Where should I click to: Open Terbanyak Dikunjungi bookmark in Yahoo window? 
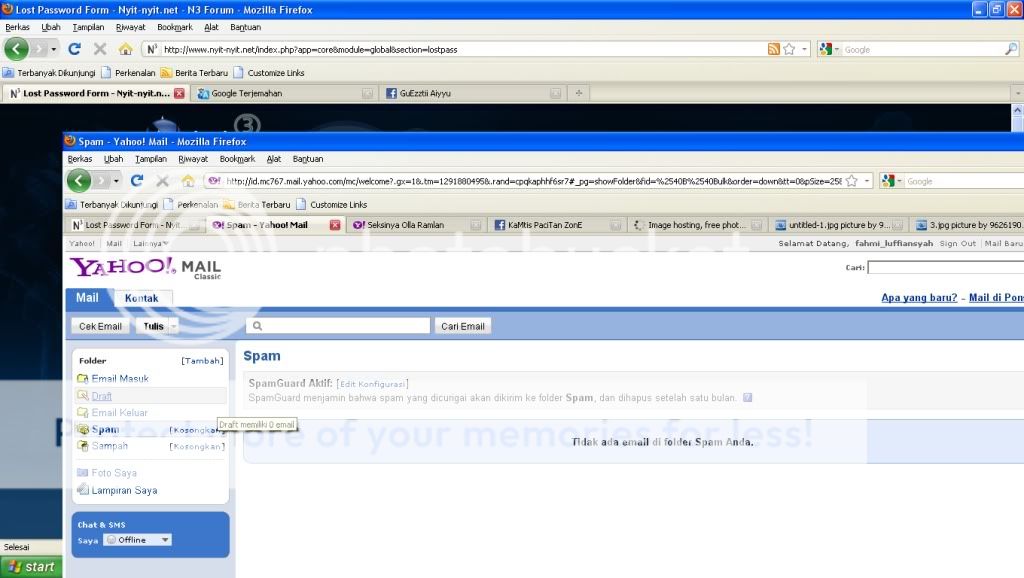pyautogui.click(x=112, y=204)
